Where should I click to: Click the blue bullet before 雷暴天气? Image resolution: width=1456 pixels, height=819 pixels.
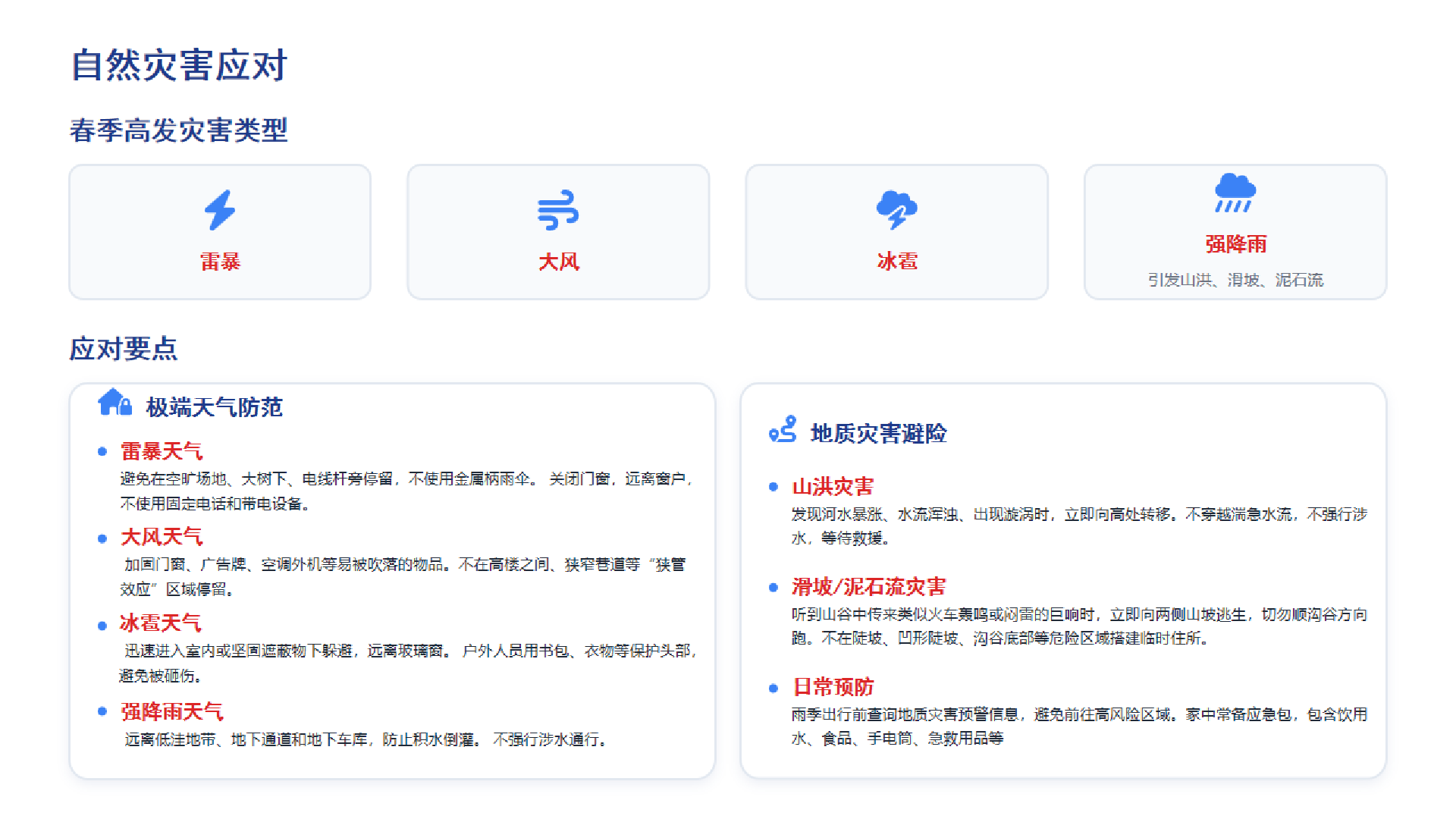[102, 452]
